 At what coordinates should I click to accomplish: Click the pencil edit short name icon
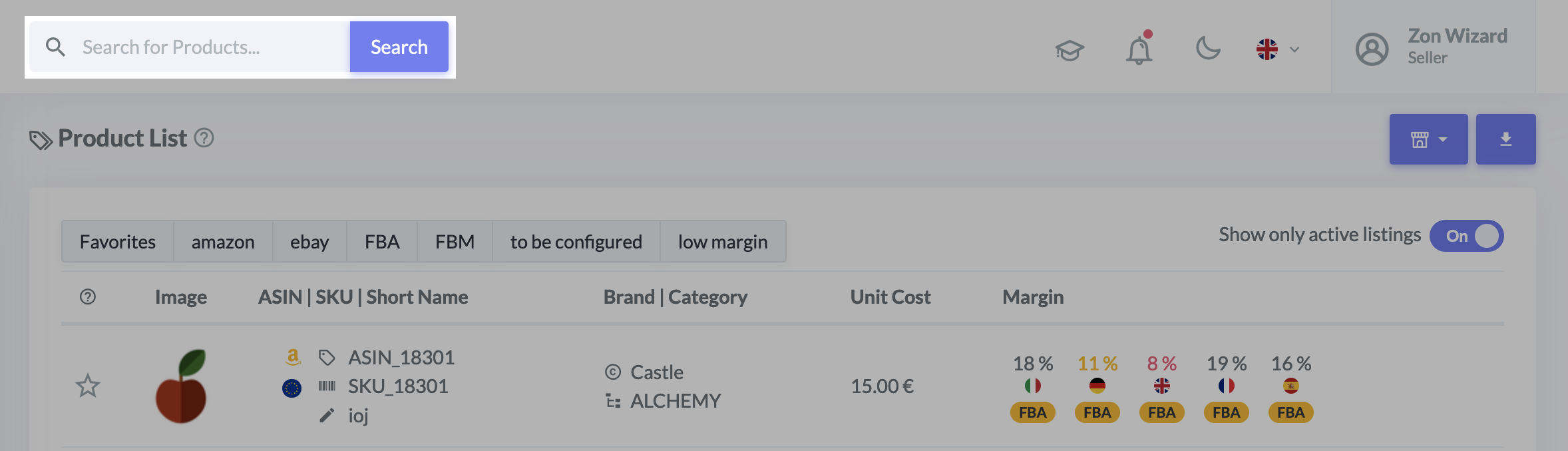(x=327, y=416)
